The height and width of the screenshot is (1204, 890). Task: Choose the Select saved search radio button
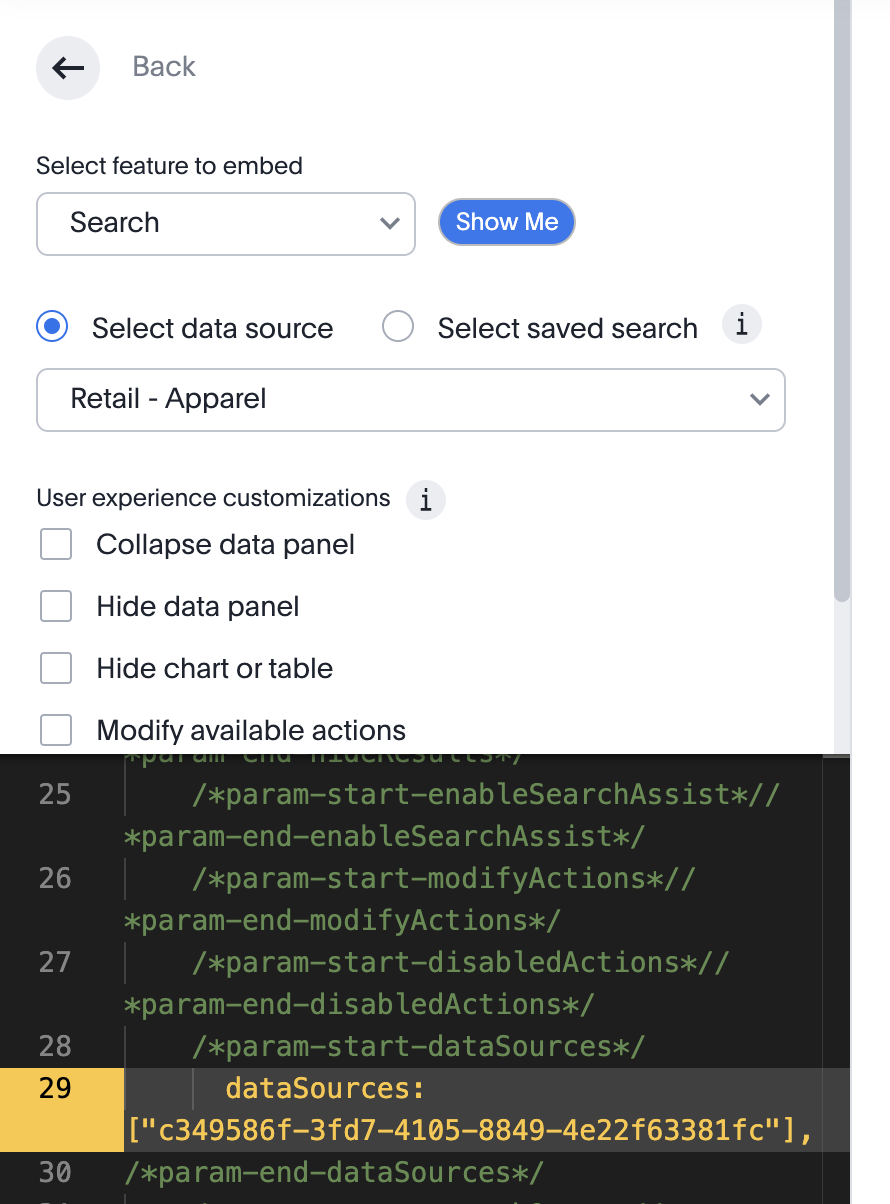(x=398, y=328)
